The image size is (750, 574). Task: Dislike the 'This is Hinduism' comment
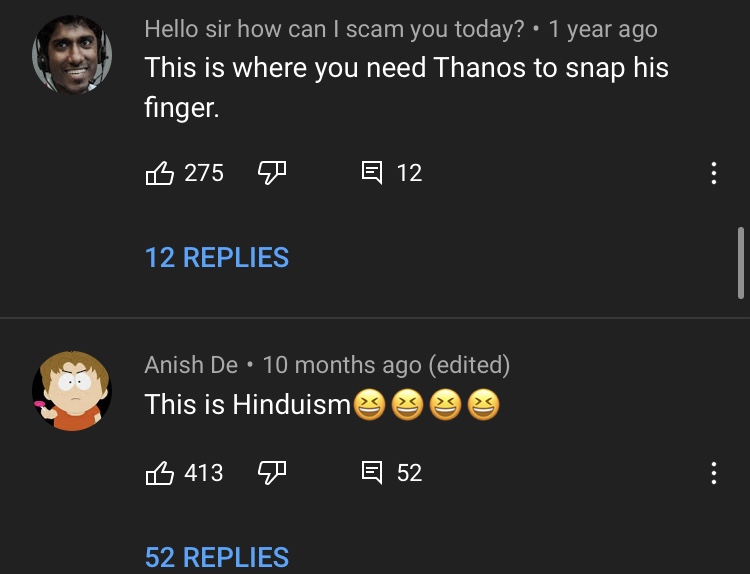[271, 472]
